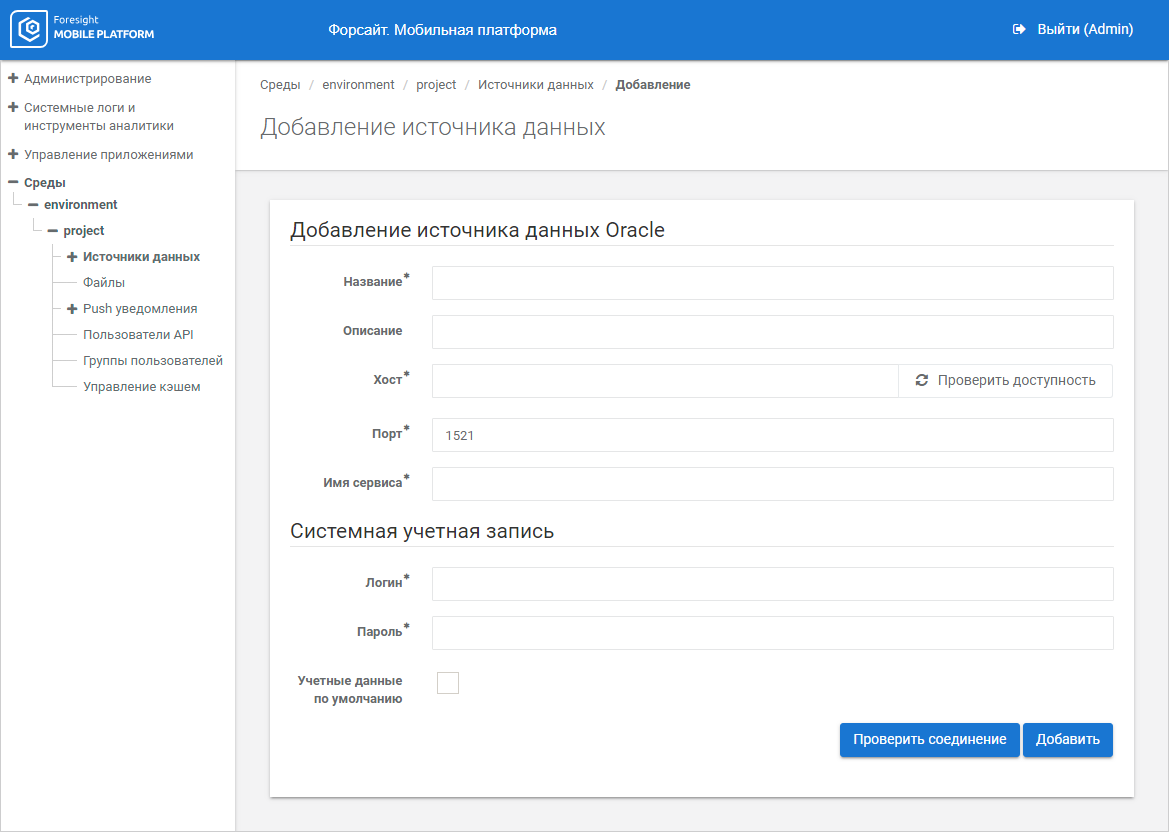
Task: Select Управление кэшем tree item
Action: point(141,387)
